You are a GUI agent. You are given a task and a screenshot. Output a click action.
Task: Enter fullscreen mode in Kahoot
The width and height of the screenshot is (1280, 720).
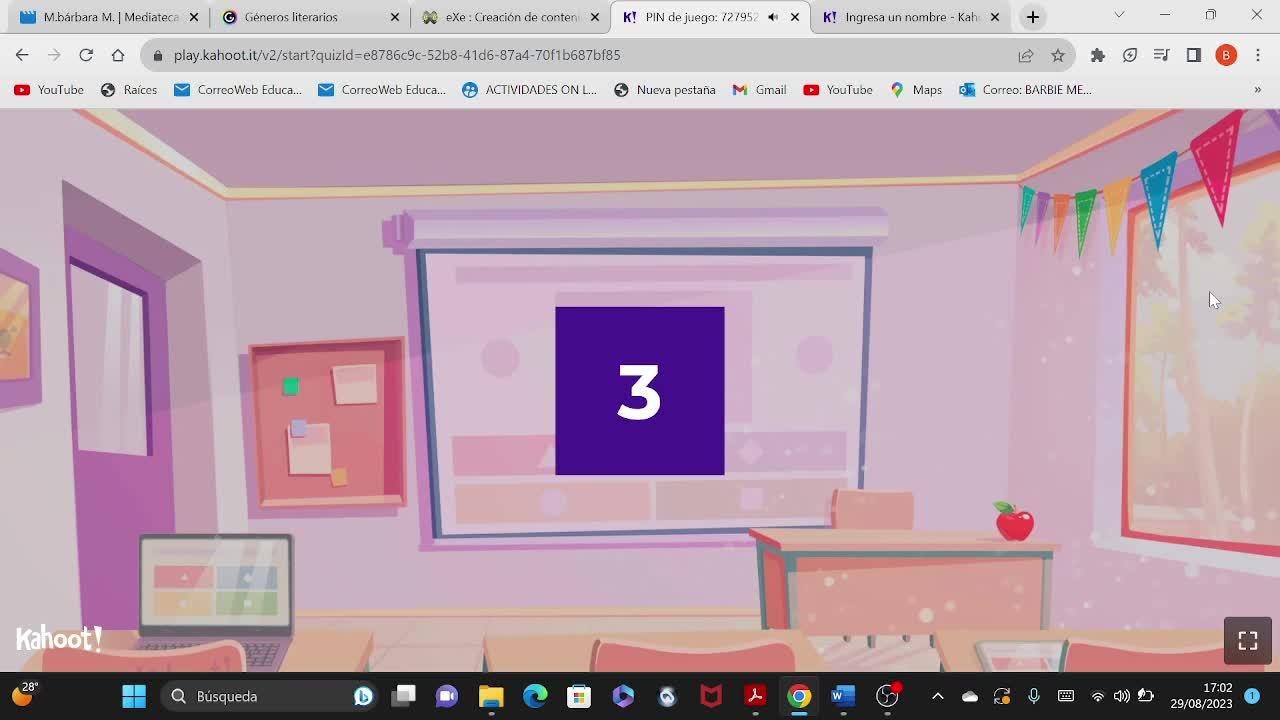click(1247, 641)
